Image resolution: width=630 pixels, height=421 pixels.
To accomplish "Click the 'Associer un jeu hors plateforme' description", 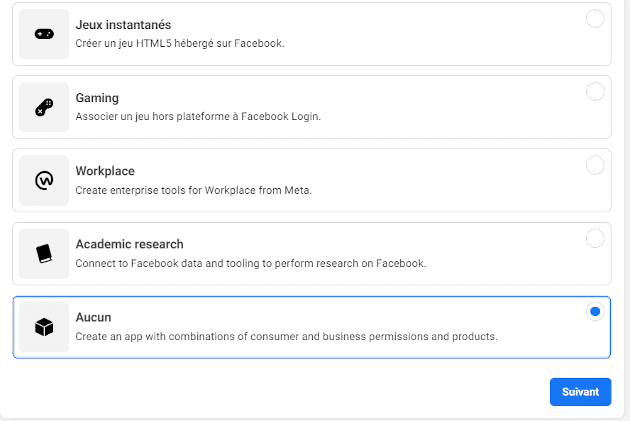I will 196,117.
